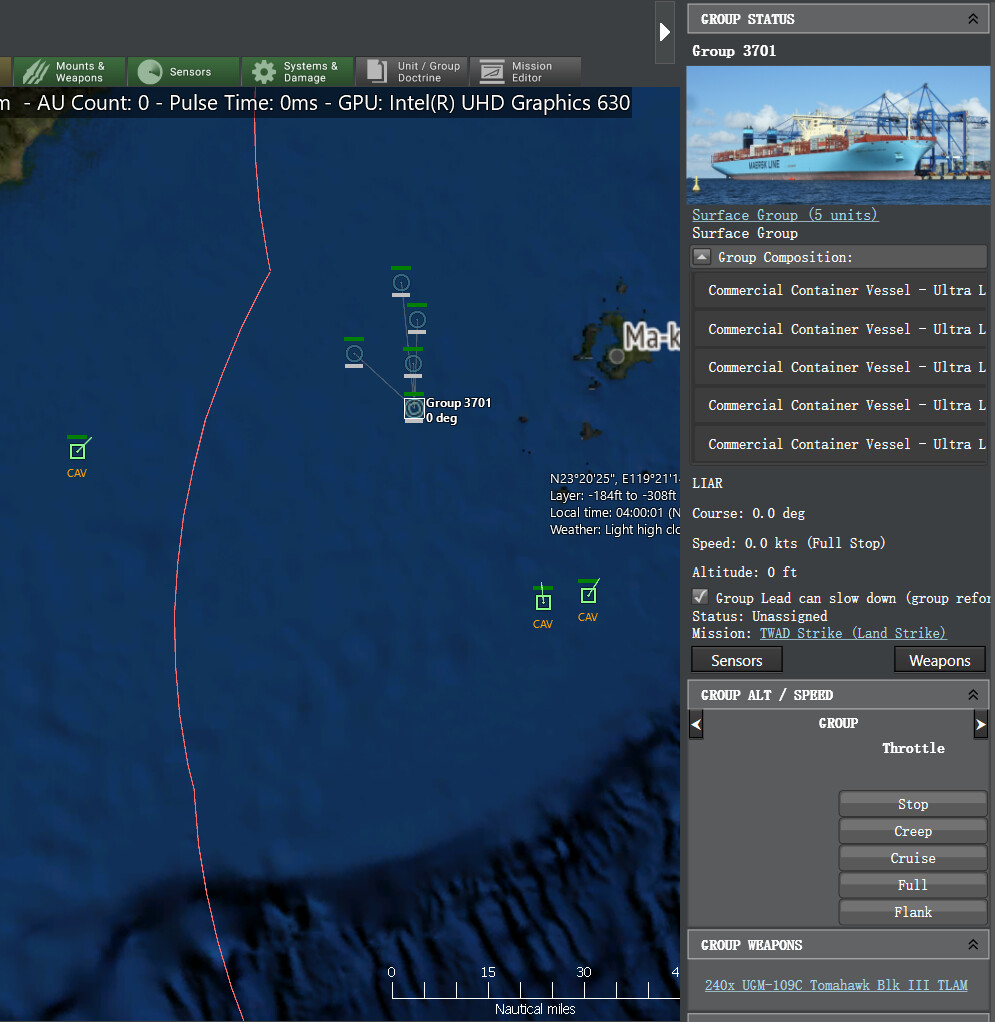Click the Mounts & Weapons missile icon
The height and width of the screenshot is (1022, 995).
click(36, 72)
